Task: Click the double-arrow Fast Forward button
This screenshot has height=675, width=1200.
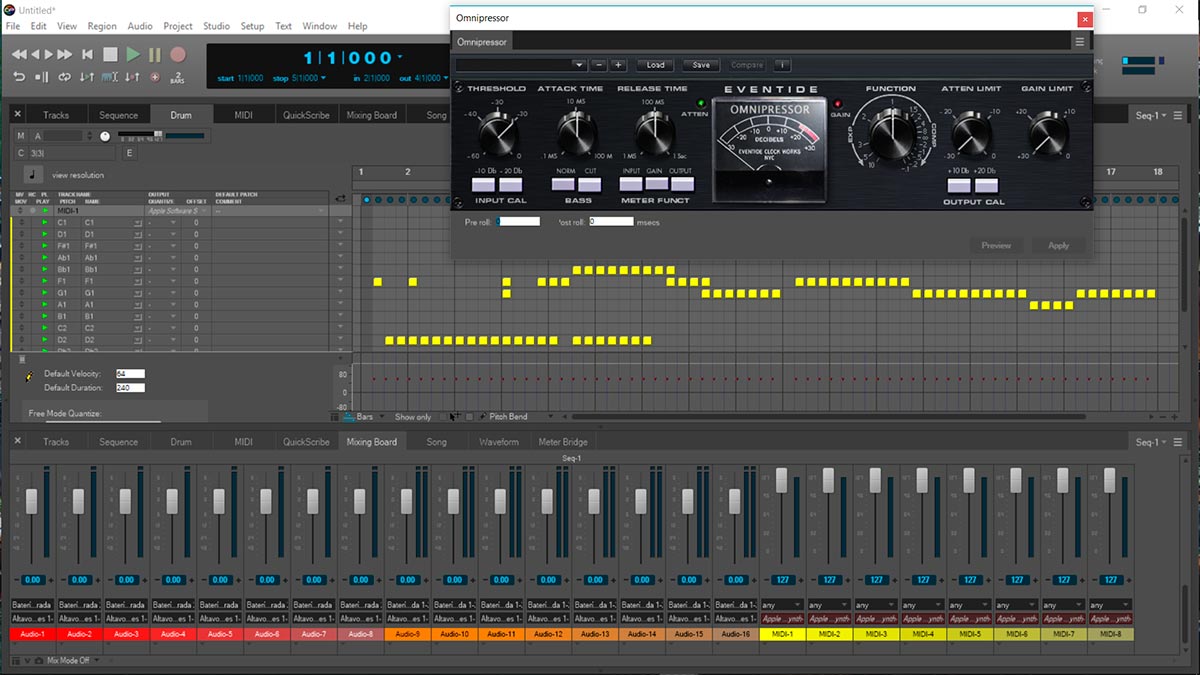Action: click(x=64, y=54)
